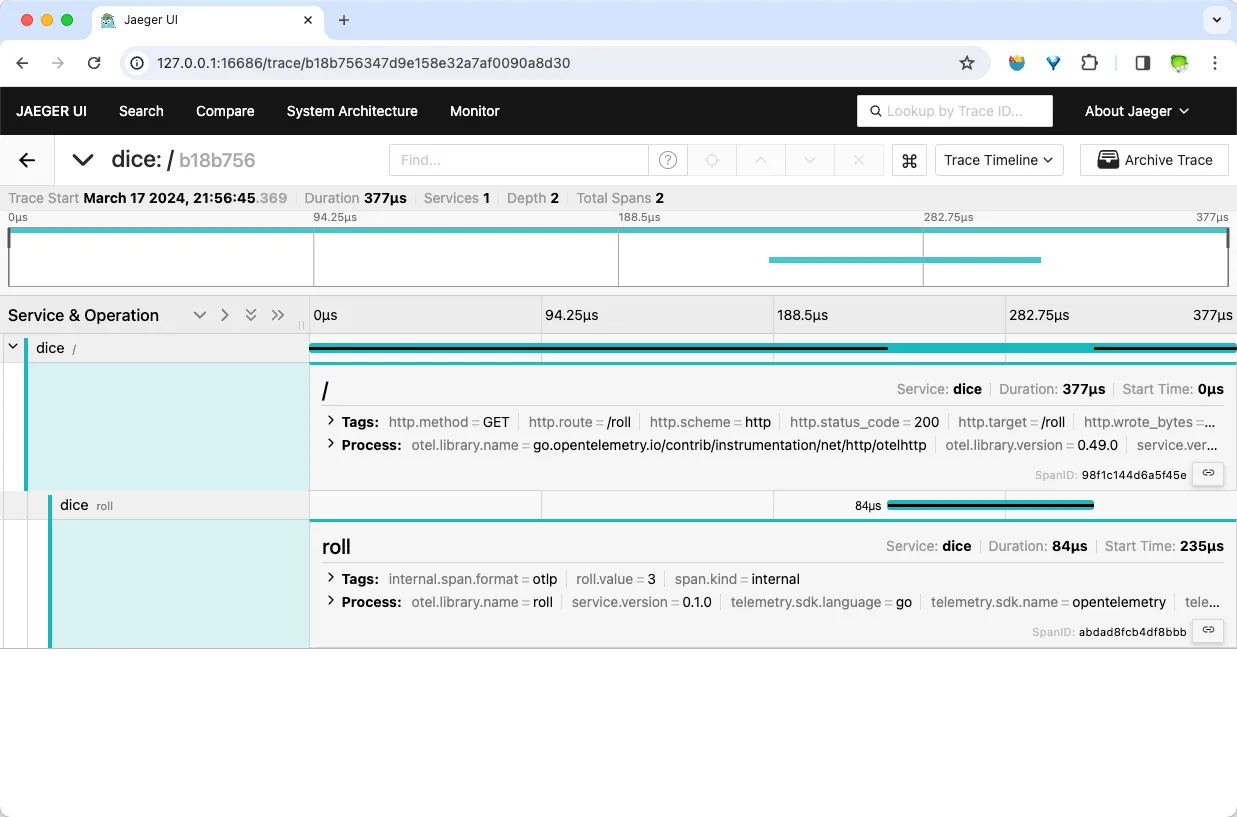Image resolution: width=1237 pixels, height=817 pixels.
Task: Bookmark this page with the star icon
Action: tap(966, 63)
